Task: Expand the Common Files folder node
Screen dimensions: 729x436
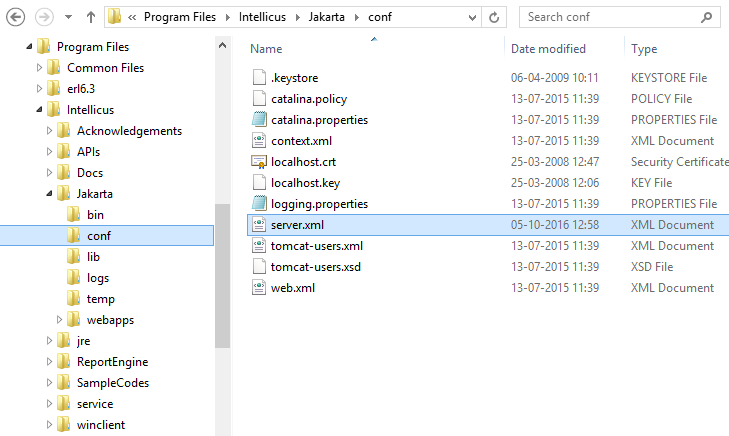Action: point(39,68)
